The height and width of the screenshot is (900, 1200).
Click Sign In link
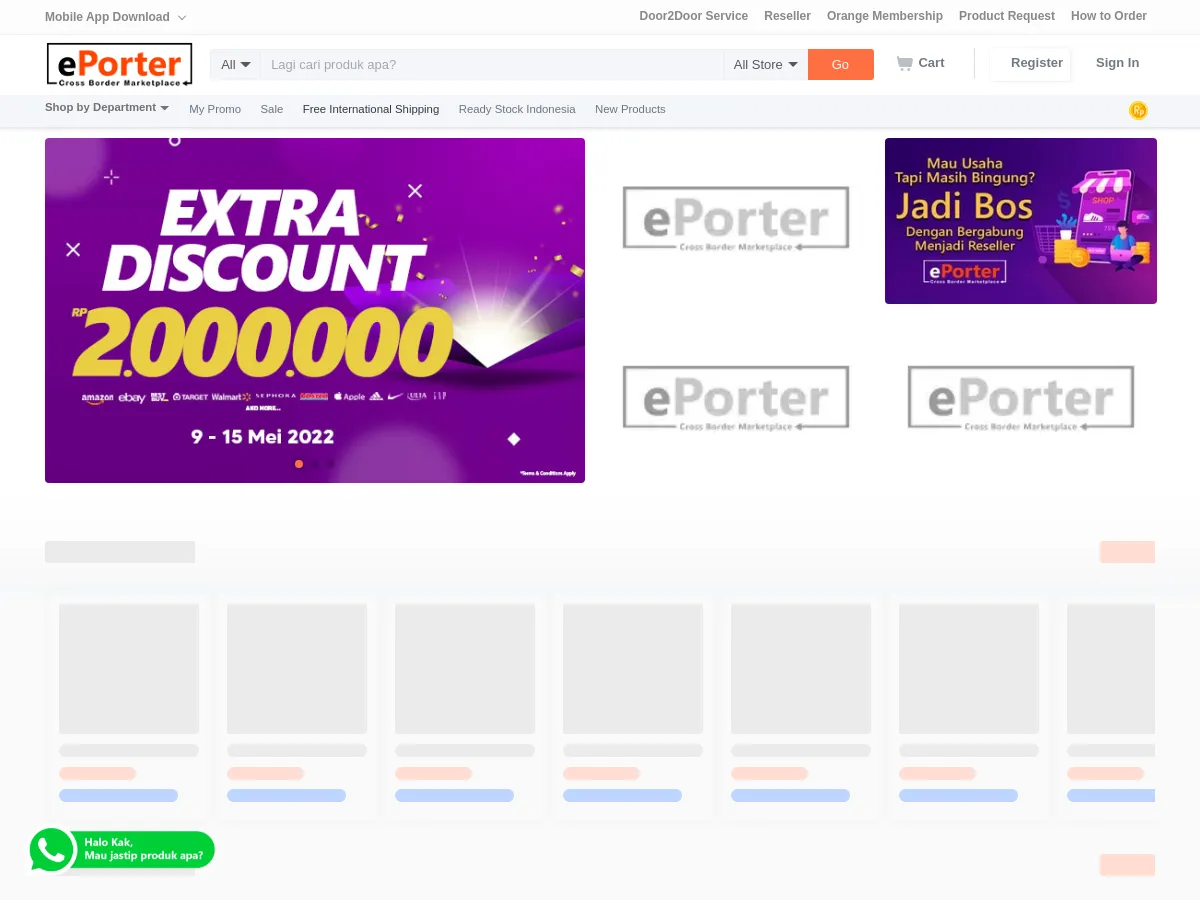1117,63
